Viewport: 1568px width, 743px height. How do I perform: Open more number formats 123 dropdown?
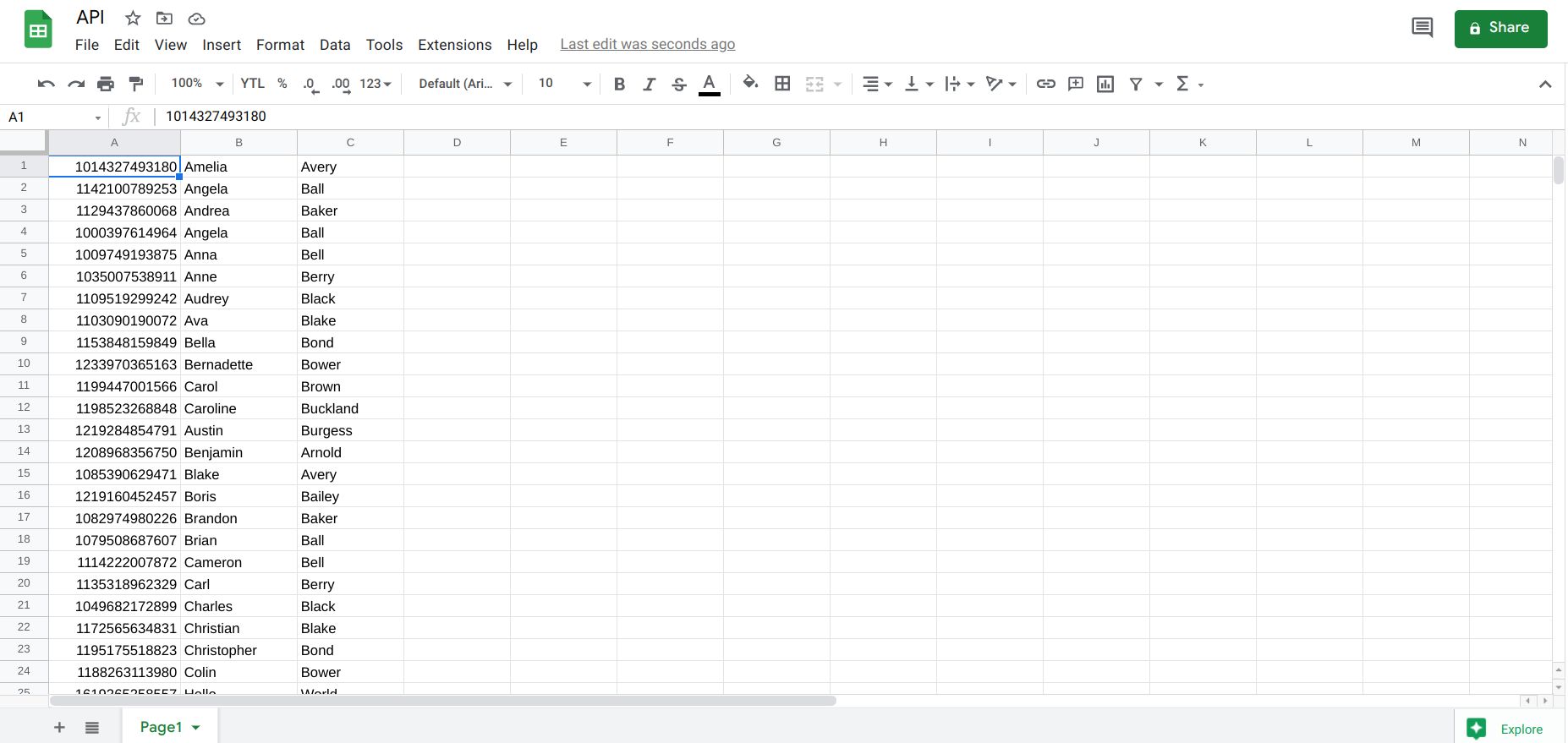pos(376,84)
